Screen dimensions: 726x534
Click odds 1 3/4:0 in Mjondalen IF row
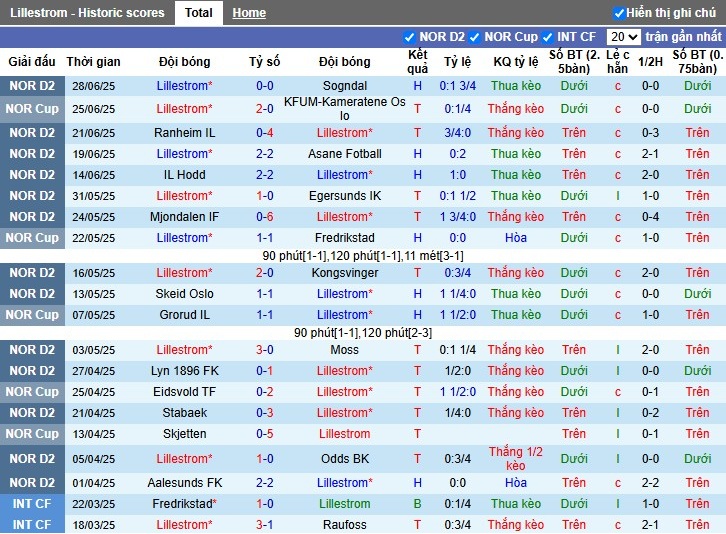coord(457,217)
